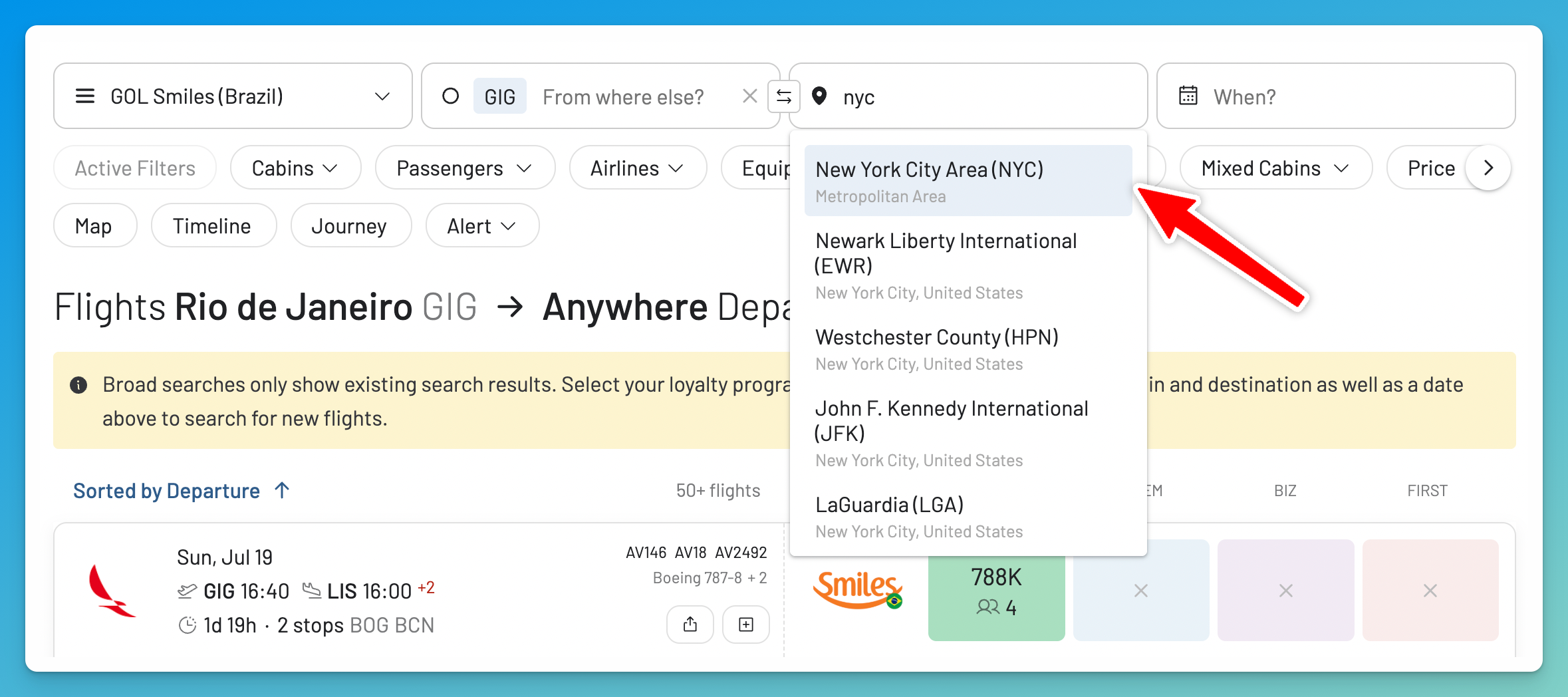Click the 'Boeing 787-8 + 2' aircraft text
This screenshot has height=697, width=1568.
pos(710,578)
